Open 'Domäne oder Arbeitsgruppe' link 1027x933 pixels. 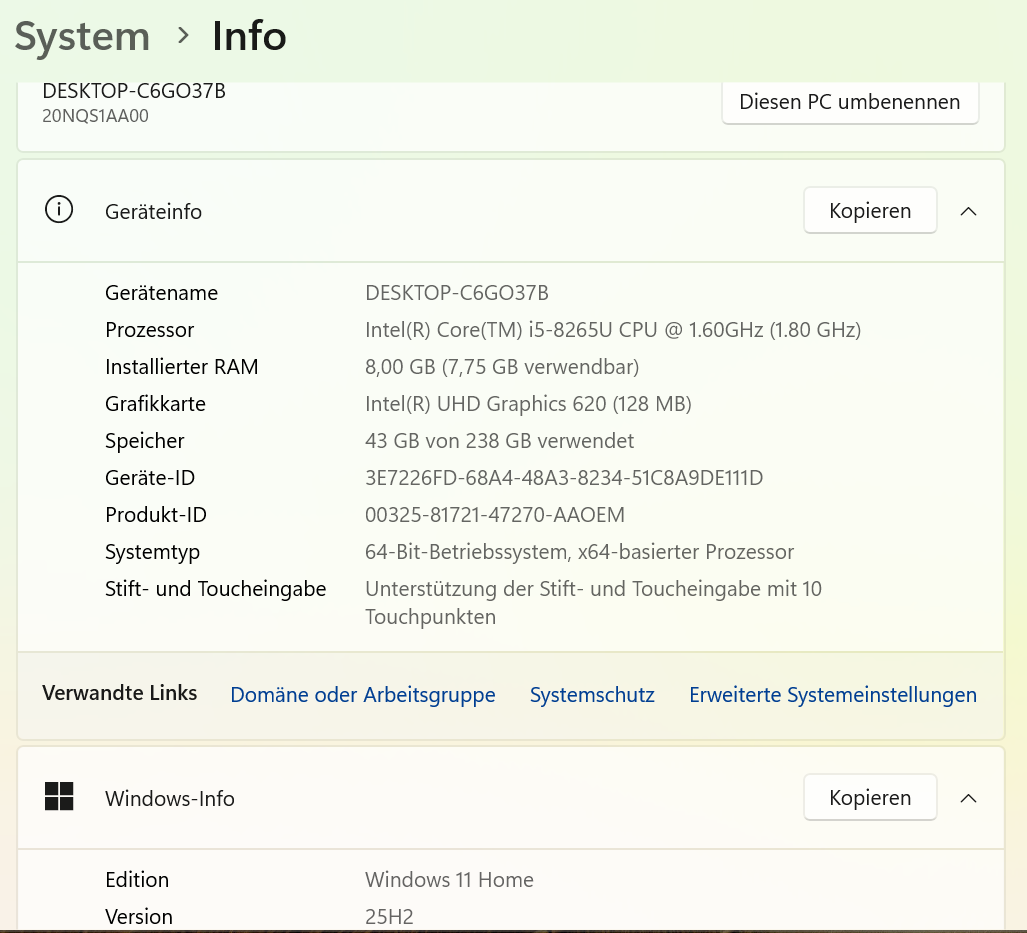(363, 695)
